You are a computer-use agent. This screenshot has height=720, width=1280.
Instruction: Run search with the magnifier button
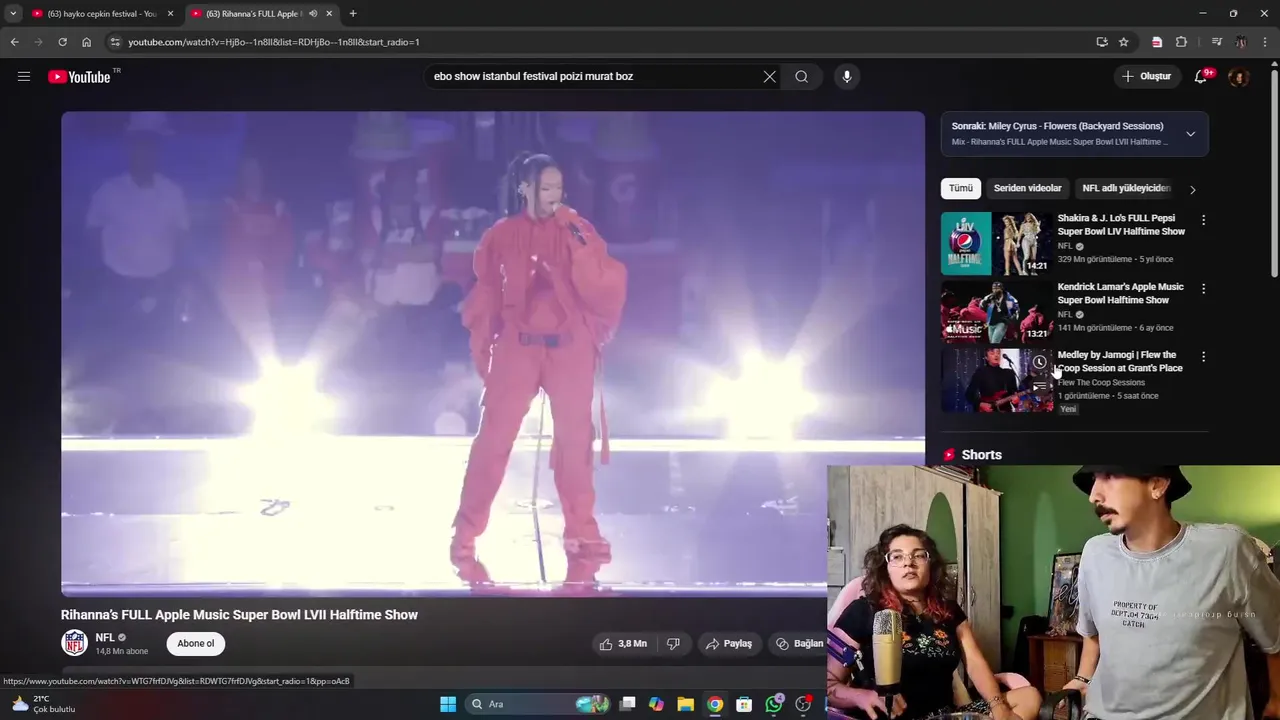tap(801, 76)
